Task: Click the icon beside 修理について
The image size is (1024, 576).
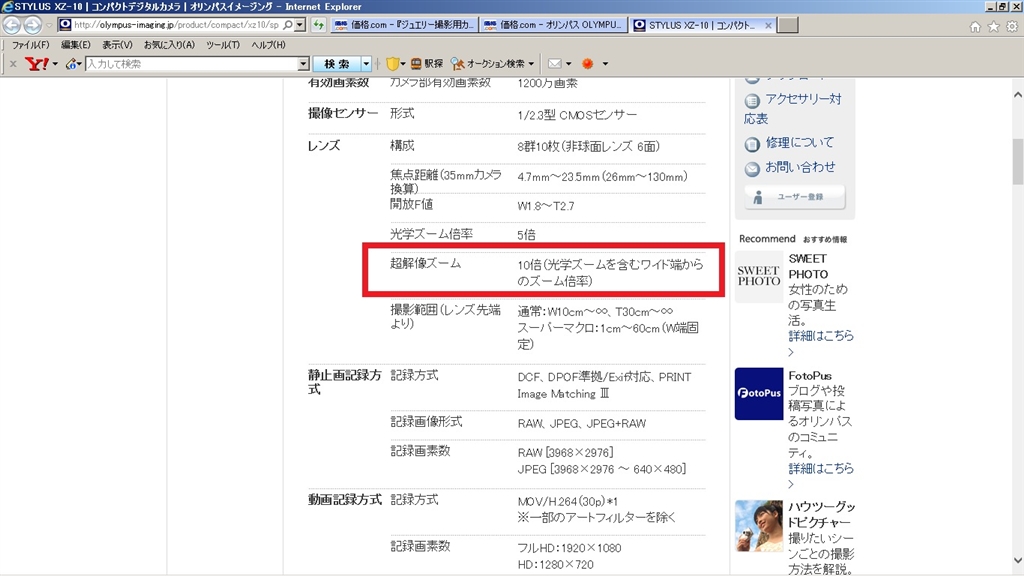Action: (752, 144)
